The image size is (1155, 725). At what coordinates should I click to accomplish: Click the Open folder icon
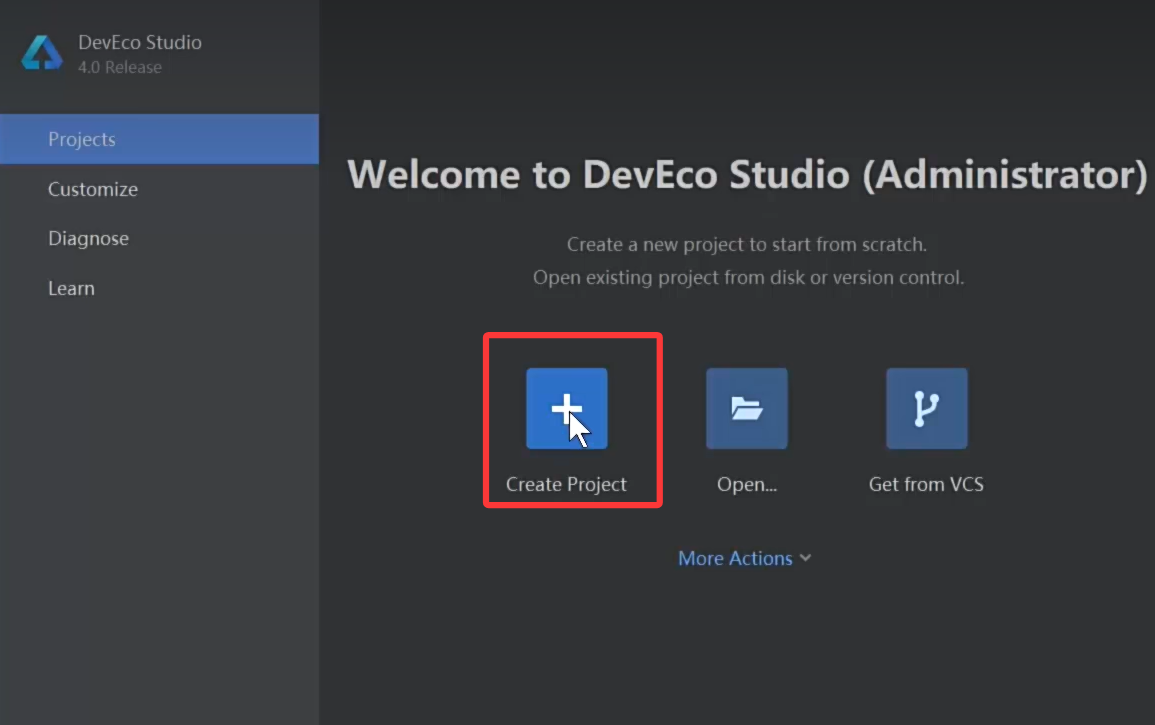[x=747, y=408]
